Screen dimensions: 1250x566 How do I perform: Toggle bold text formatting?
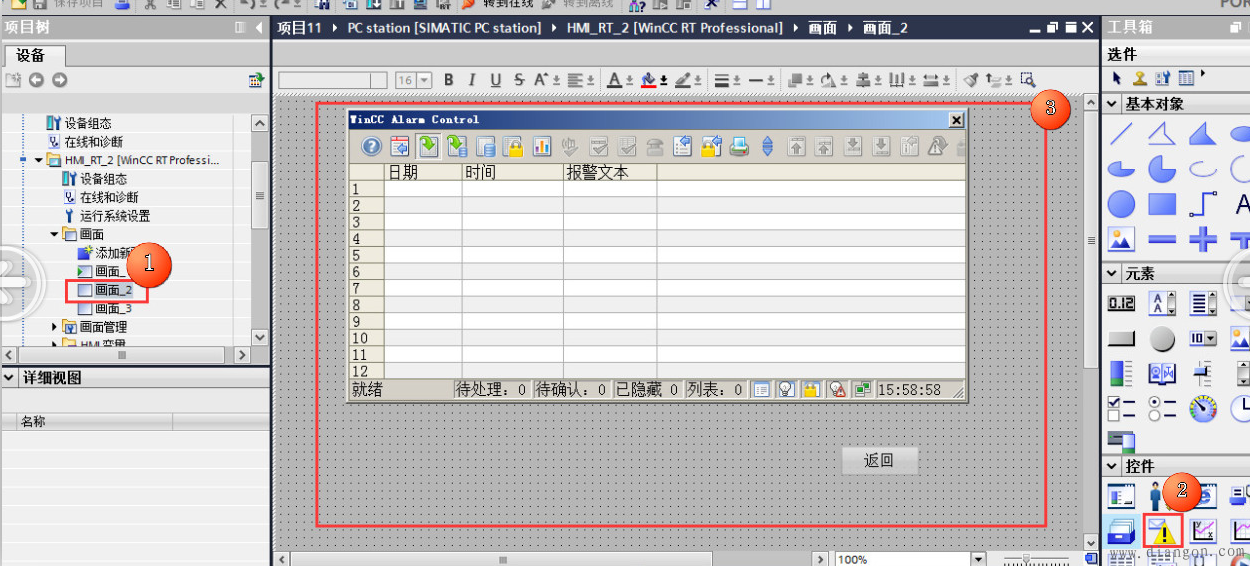click(x=449, y=80)
